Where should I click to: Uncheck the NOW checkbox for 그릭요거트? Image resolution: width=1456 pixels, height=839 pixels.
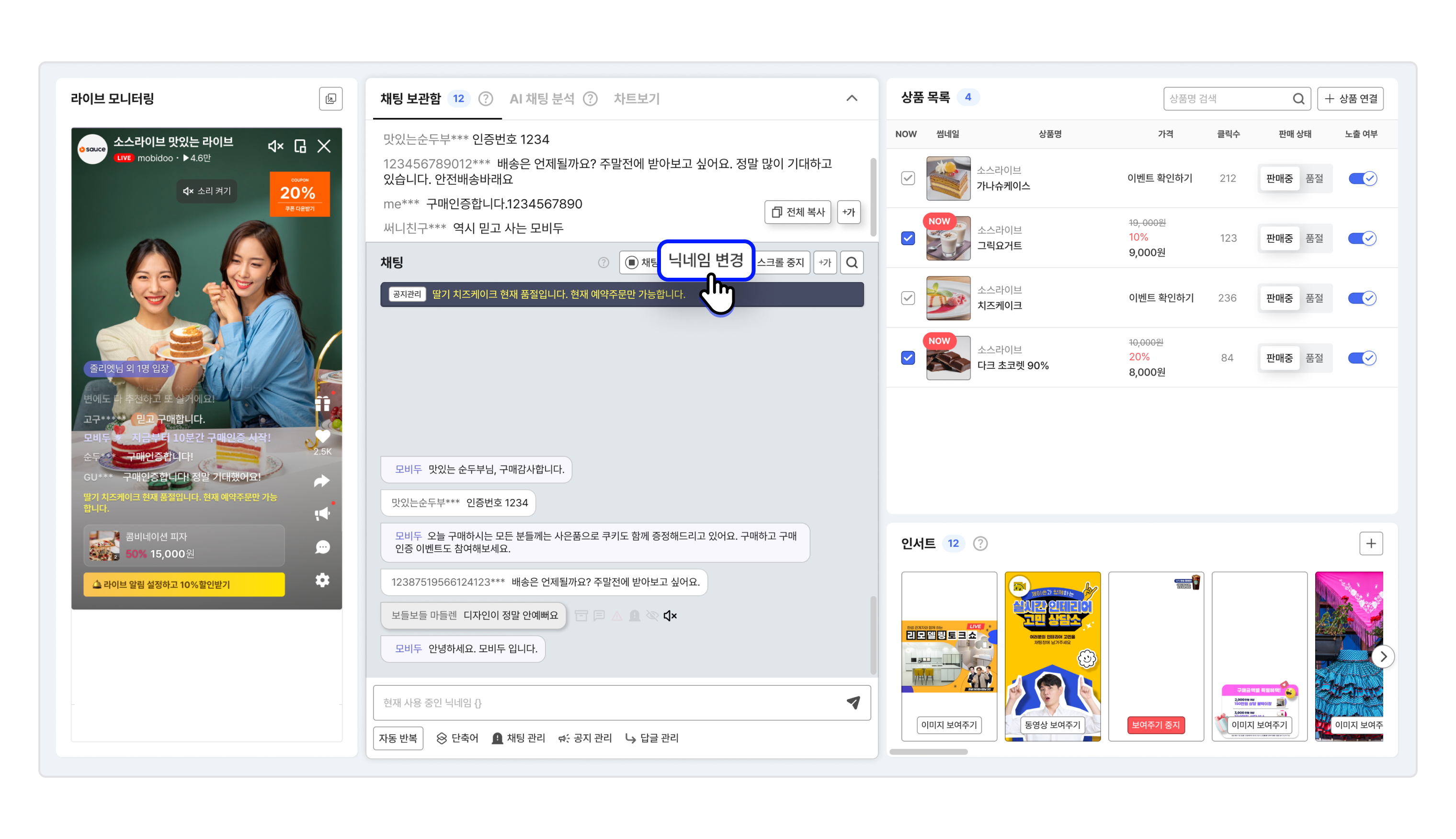point(908,238)
